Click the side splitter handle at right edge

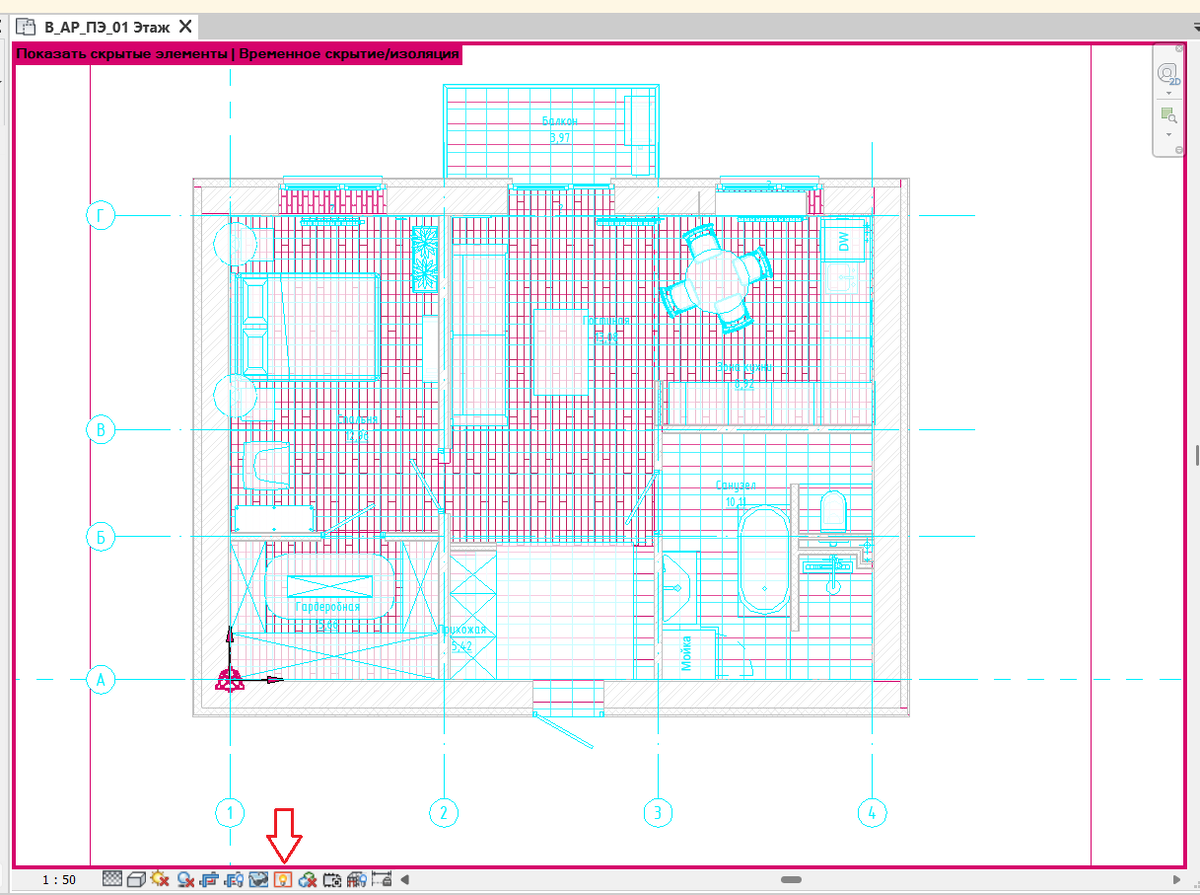[x=1196, y=455]
